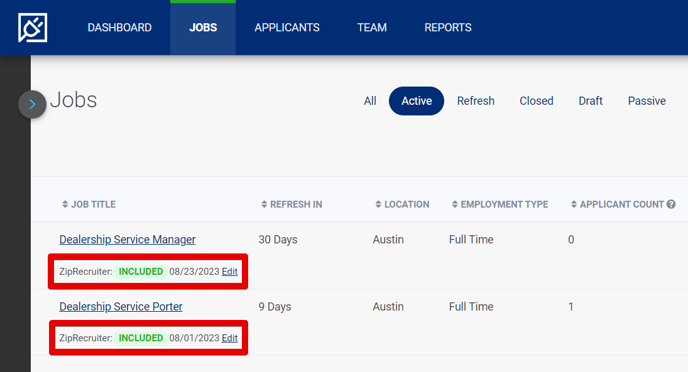Viewport: 688px width, 372px height.
Task: Switch to the Refresh filter
Action: pyautogui.click(x=476, y=101)
